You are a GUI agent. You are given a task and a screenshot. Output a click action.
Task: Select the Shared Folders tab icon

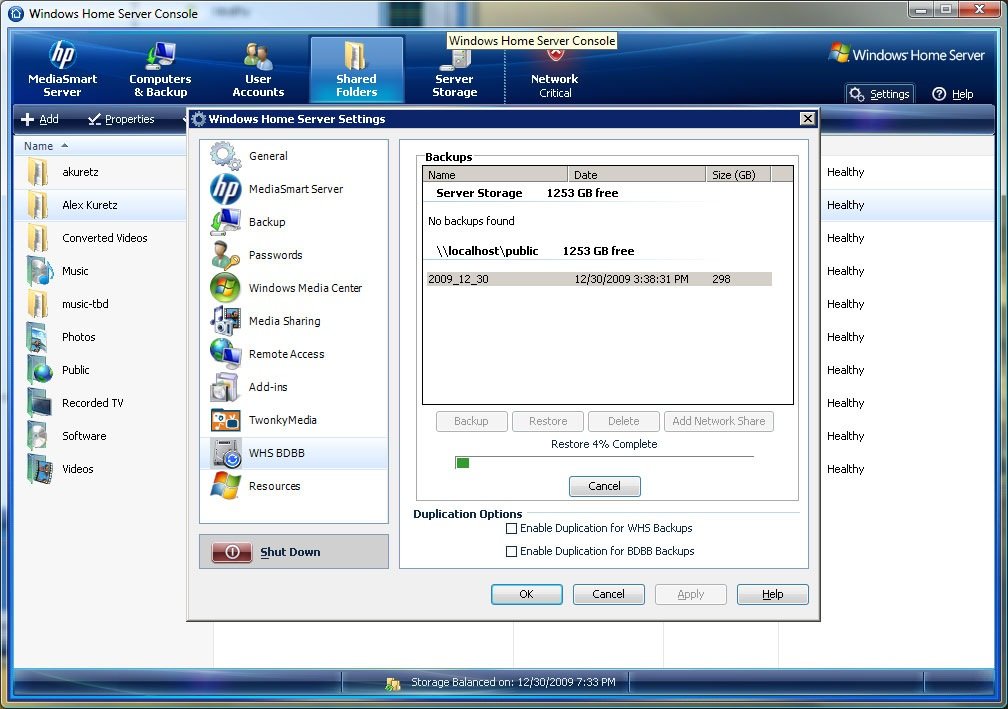[356, 55]
